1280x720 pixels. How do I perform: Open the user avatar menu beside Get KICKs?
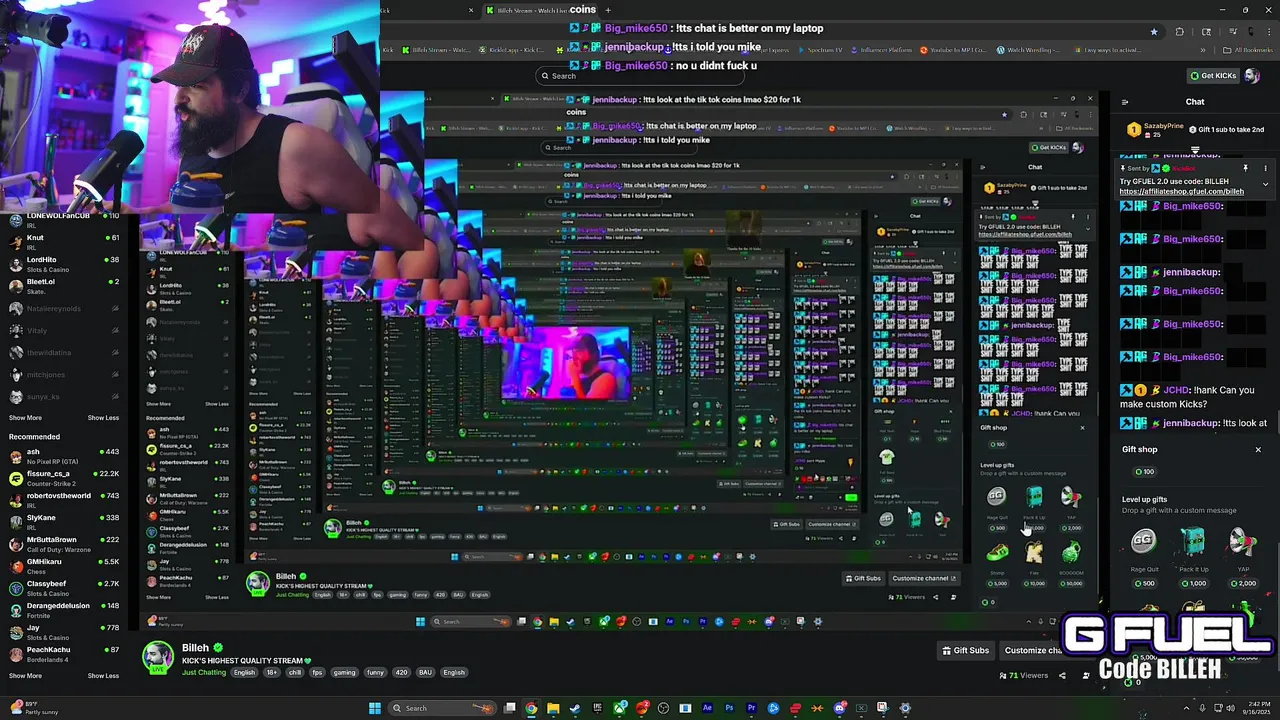1253,75
